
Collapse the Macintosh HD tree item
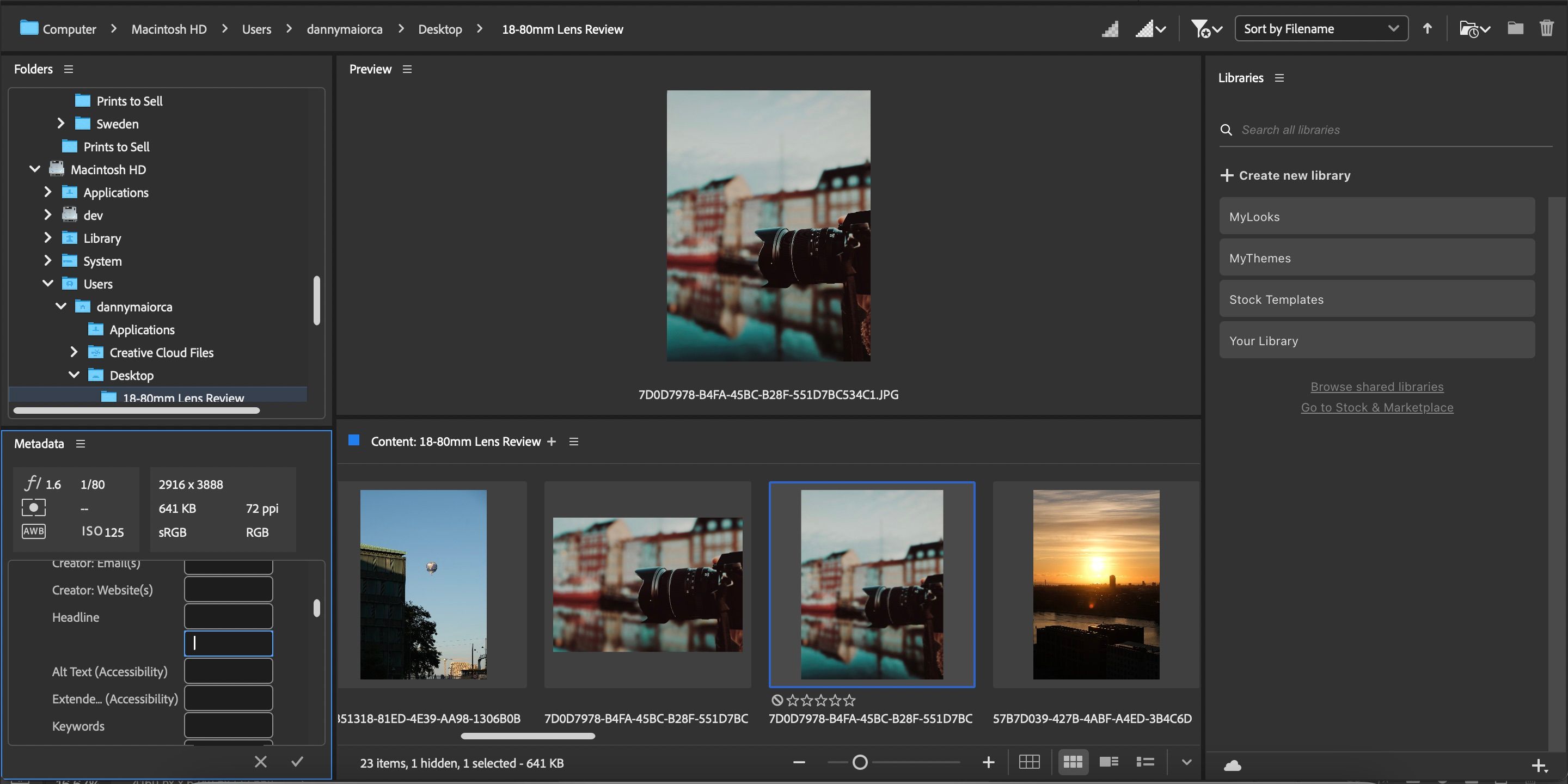[x=34, y=169]
